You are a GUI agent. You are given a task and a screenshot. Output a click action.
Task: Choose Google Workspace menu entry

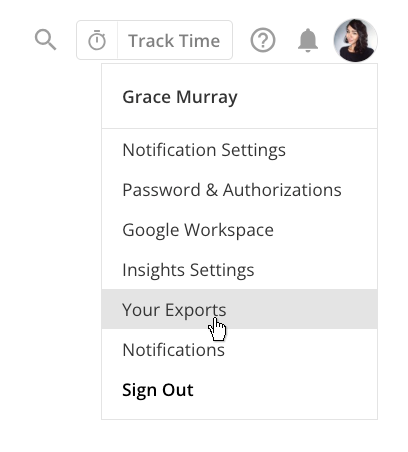(239, 230)
